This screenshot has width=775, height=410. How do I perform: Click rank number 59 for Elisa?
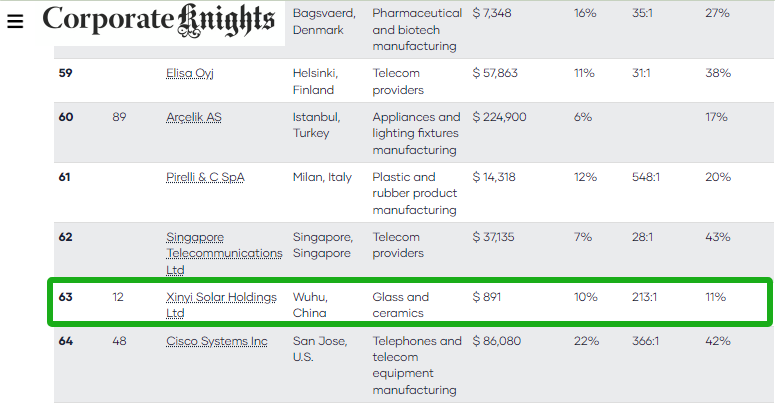(x=66, y=74)
